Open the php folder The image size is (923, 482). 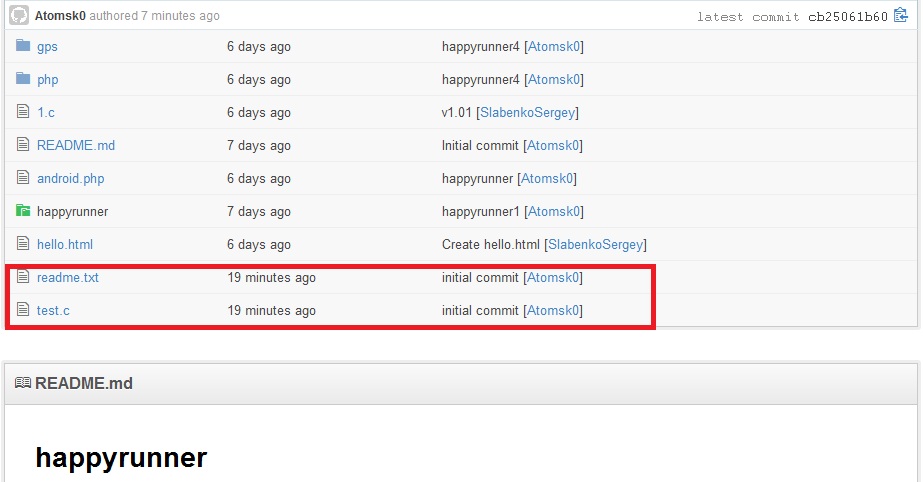click(x=48, y=80)
